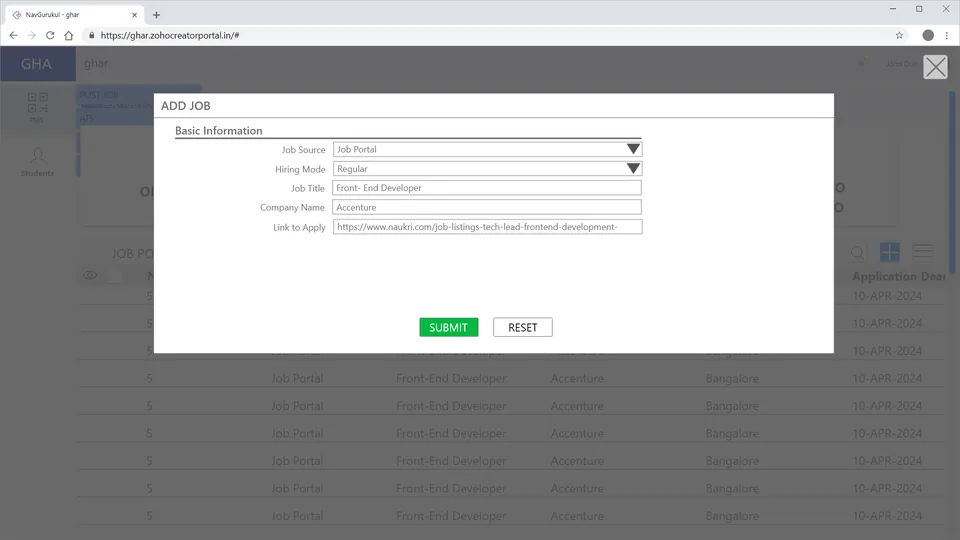The height and width of the screenshot is (540, 960).
Task: Reload the current page
Action: [50, 36]
